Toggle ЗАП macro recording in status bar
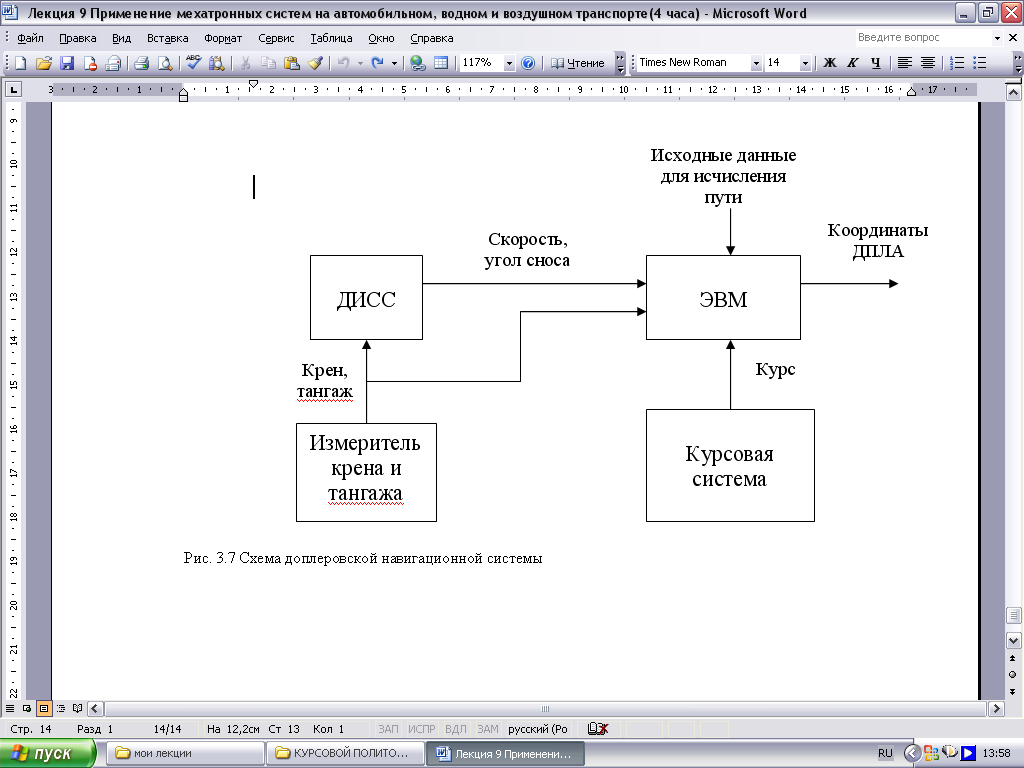Viewport: 1024px width, 768px height. [388, 729]
